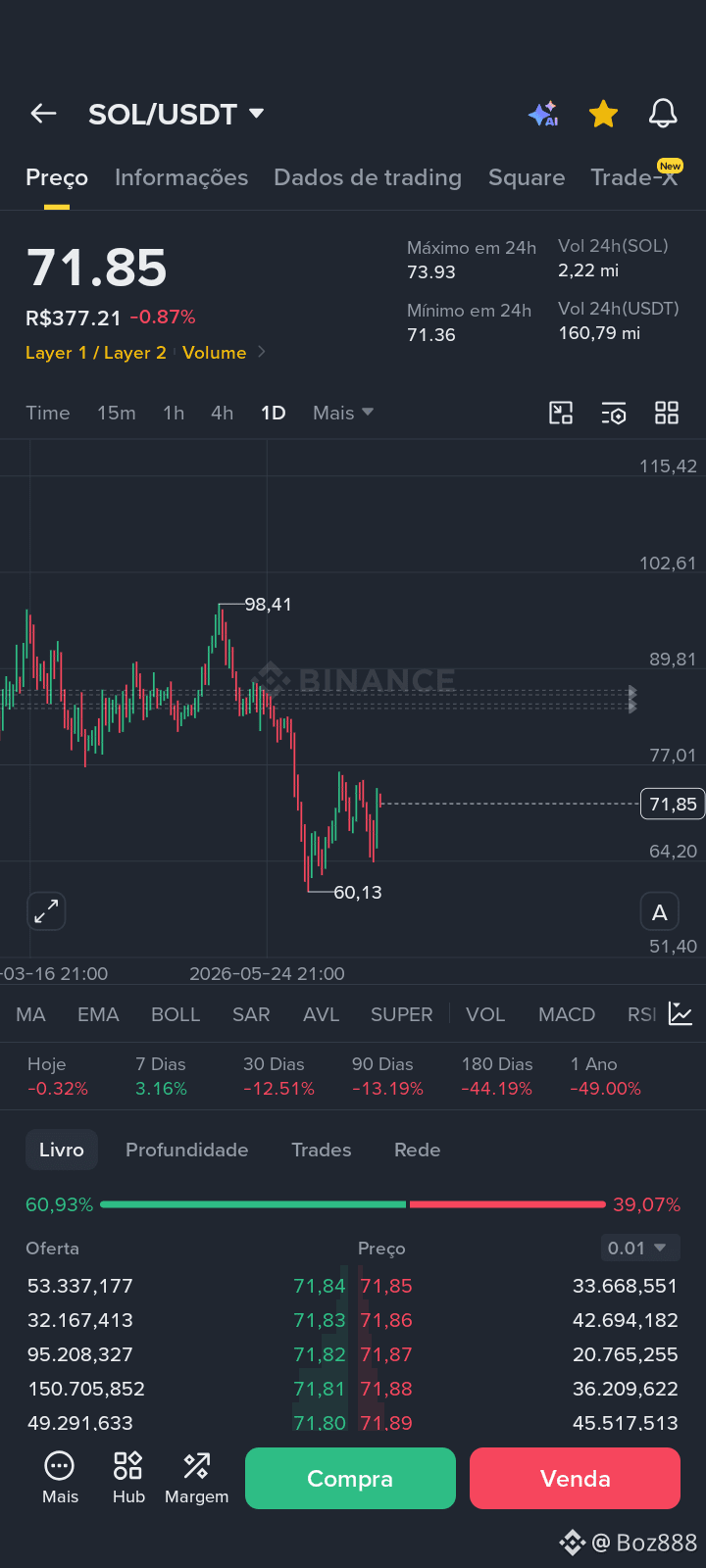
Task: Enable the MACD indicator
Action: [567, 1014]
